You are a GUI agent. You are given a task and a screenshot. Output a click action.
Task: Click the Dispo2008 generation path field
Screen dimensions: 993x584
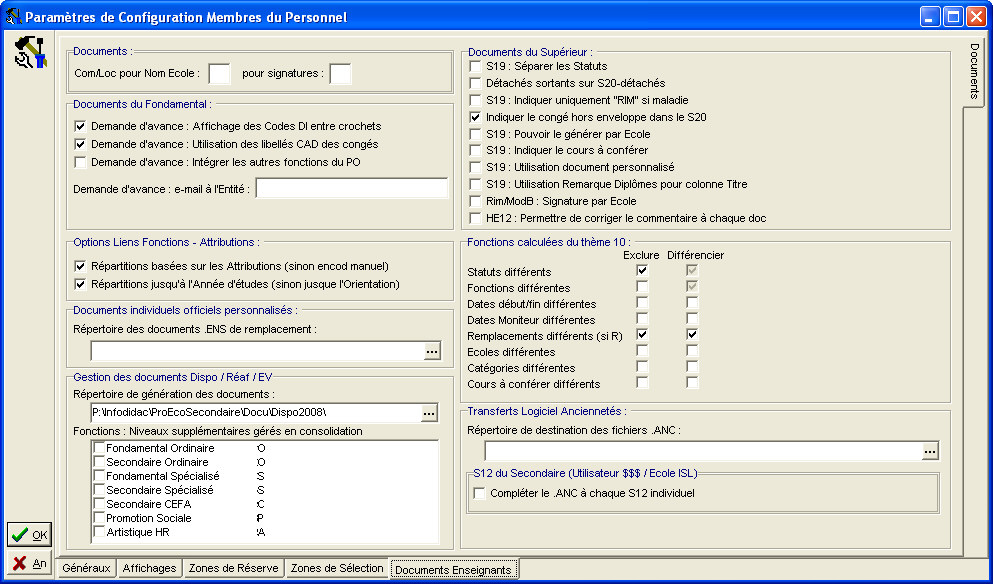256,413
